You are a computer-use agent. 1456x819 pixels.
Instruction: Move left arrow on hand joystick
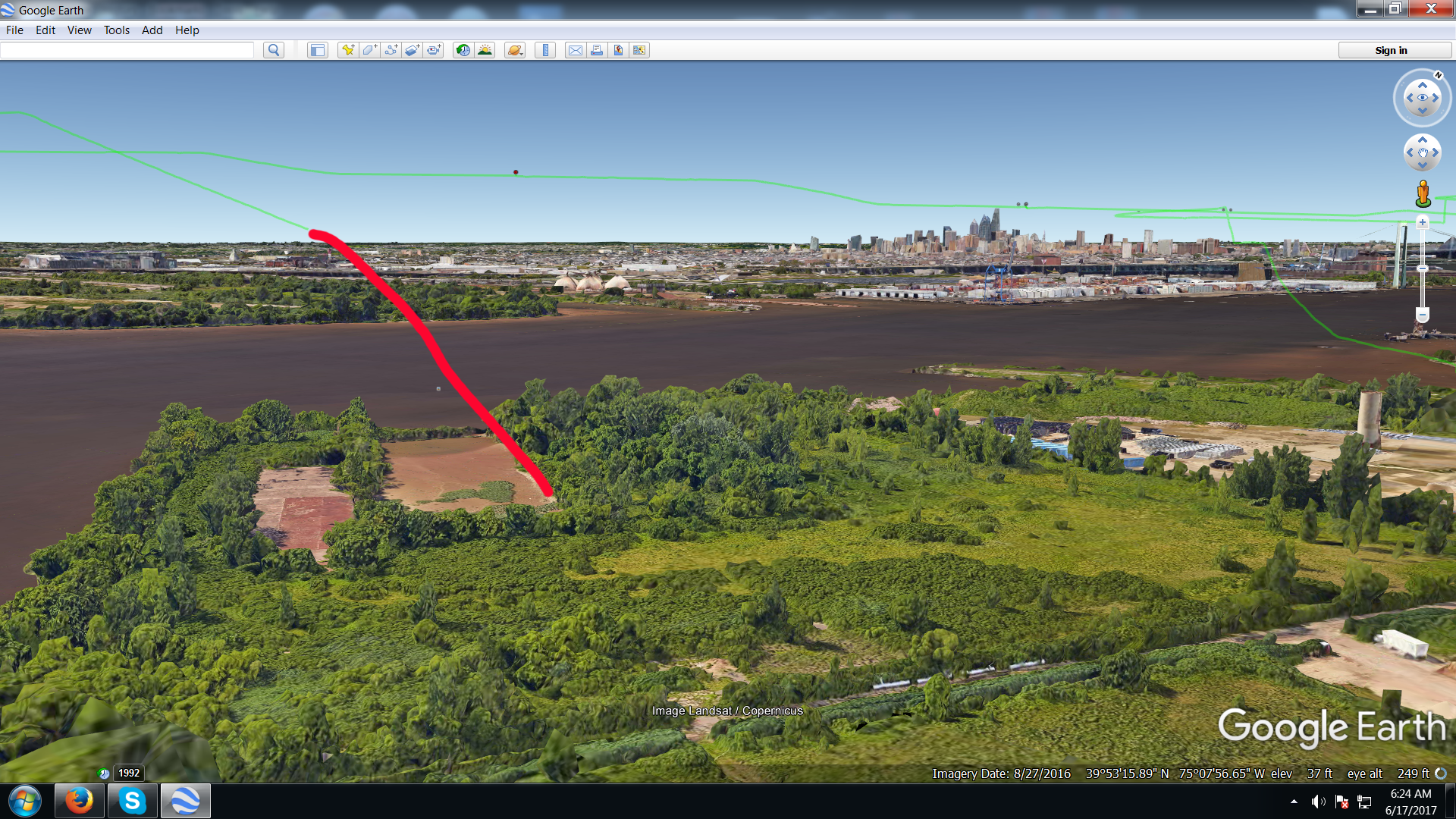[x=1410, y=152]
